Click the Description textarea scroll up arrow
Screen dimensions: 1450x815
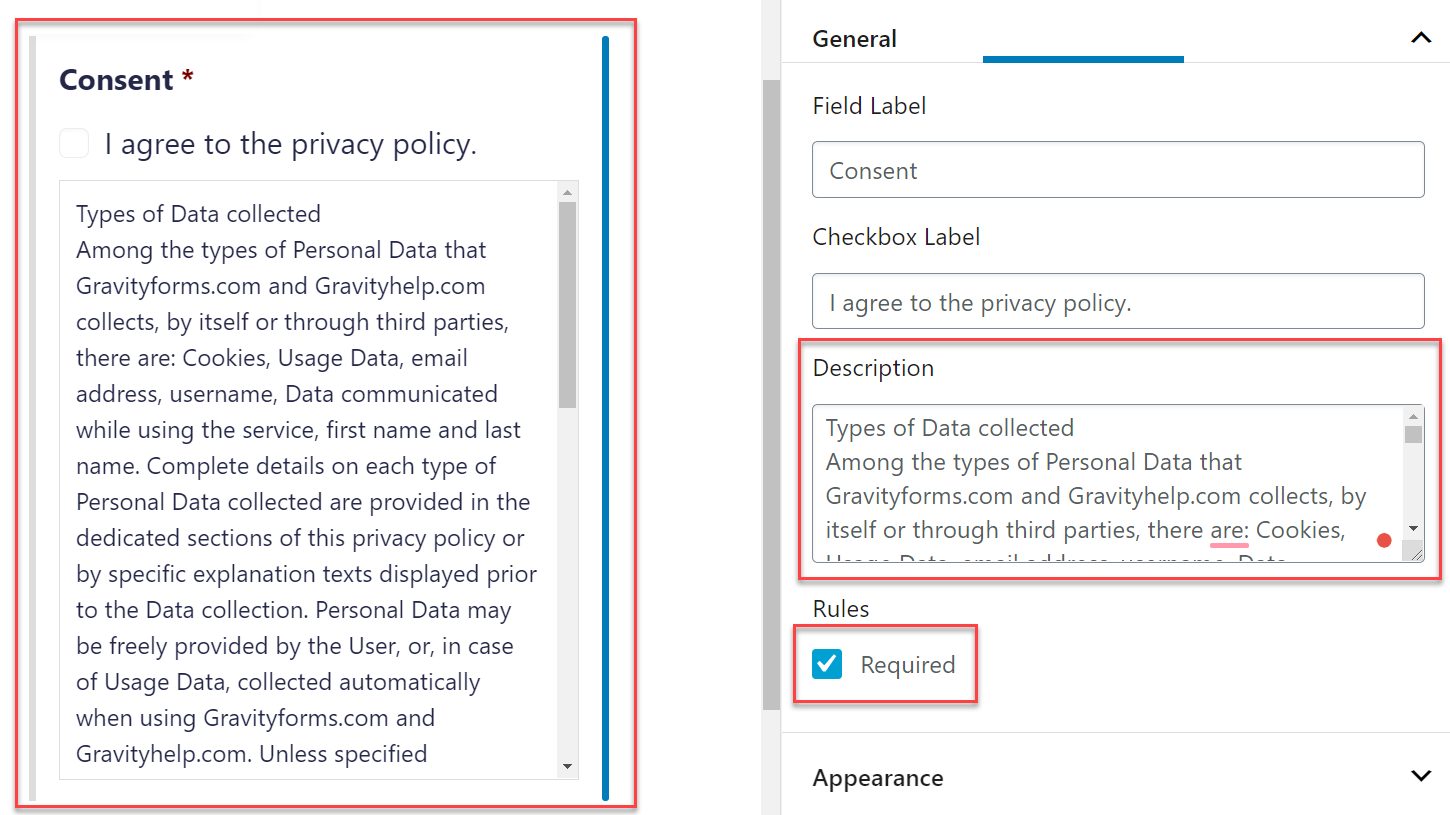1413,417
